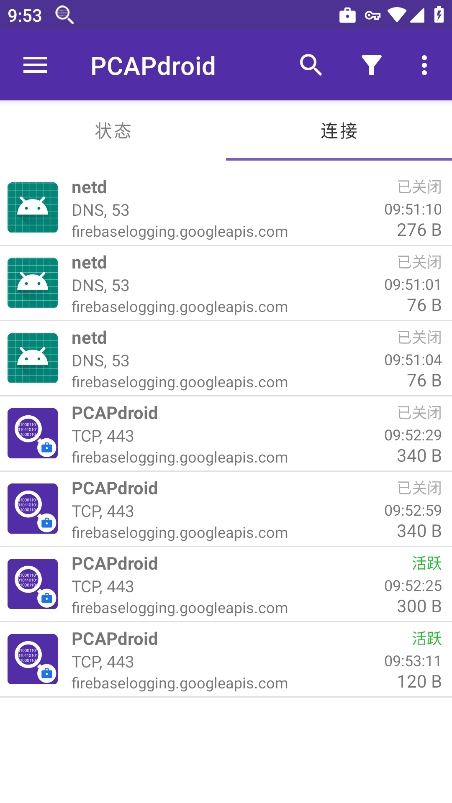Open active PCAPdroid connection with 300 B
The width and height of the screenshot is (452, 803).
[226, 584]
